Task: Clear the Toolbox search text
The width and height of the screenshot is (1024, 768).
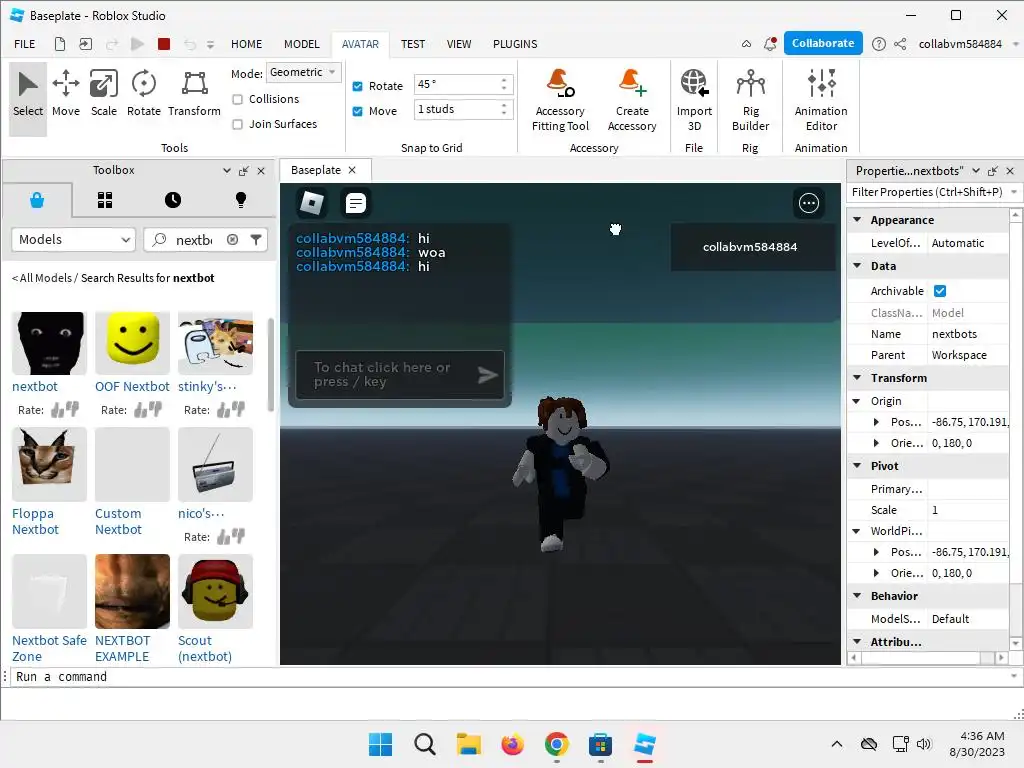Action: click(232, 240)
